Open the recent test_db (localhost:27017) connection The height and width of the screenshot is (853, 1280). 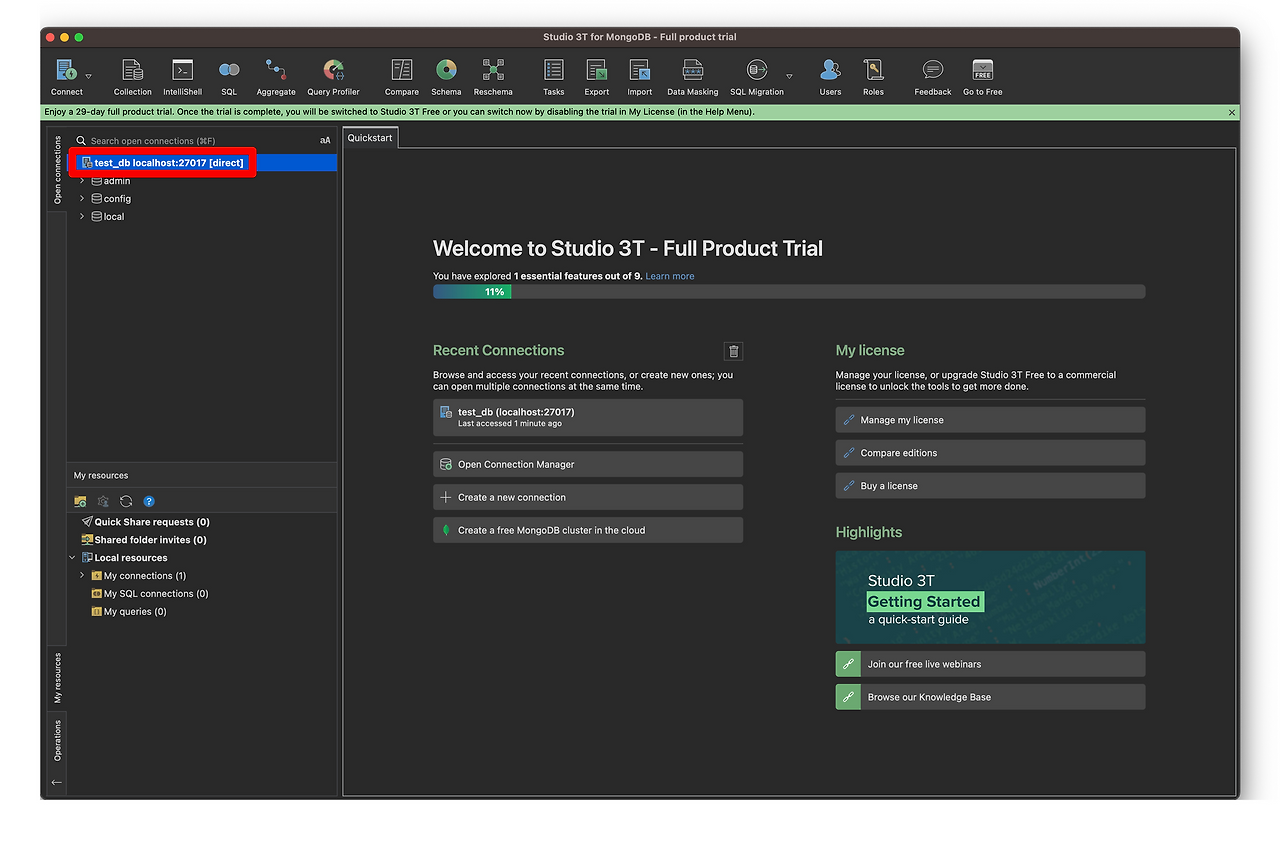coord(588,417)
